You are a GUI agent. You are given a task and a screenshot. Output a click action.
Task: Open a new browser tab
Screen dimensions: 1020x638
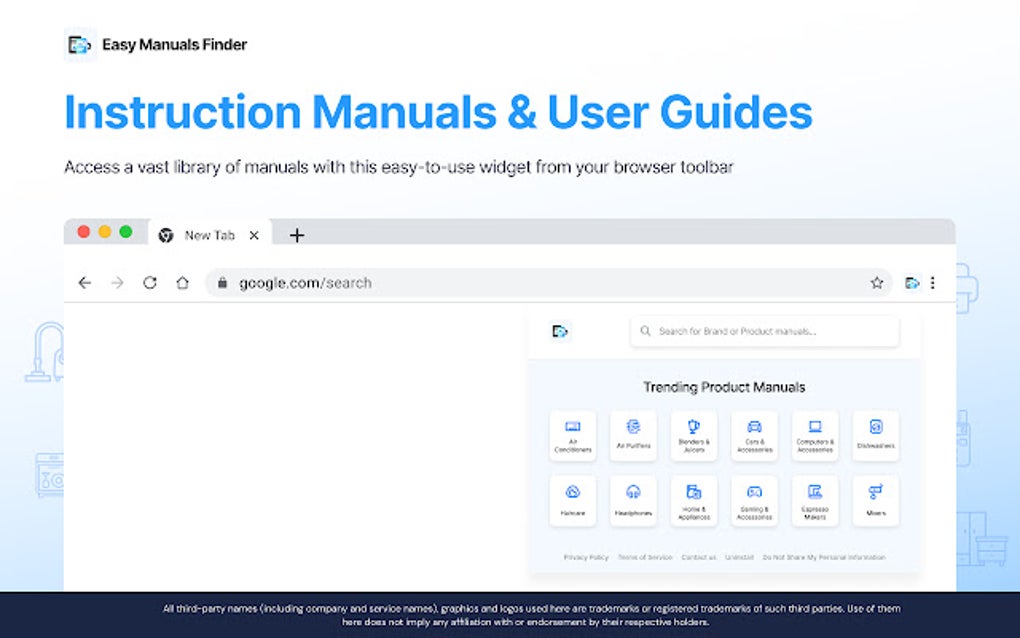point(296,234)
